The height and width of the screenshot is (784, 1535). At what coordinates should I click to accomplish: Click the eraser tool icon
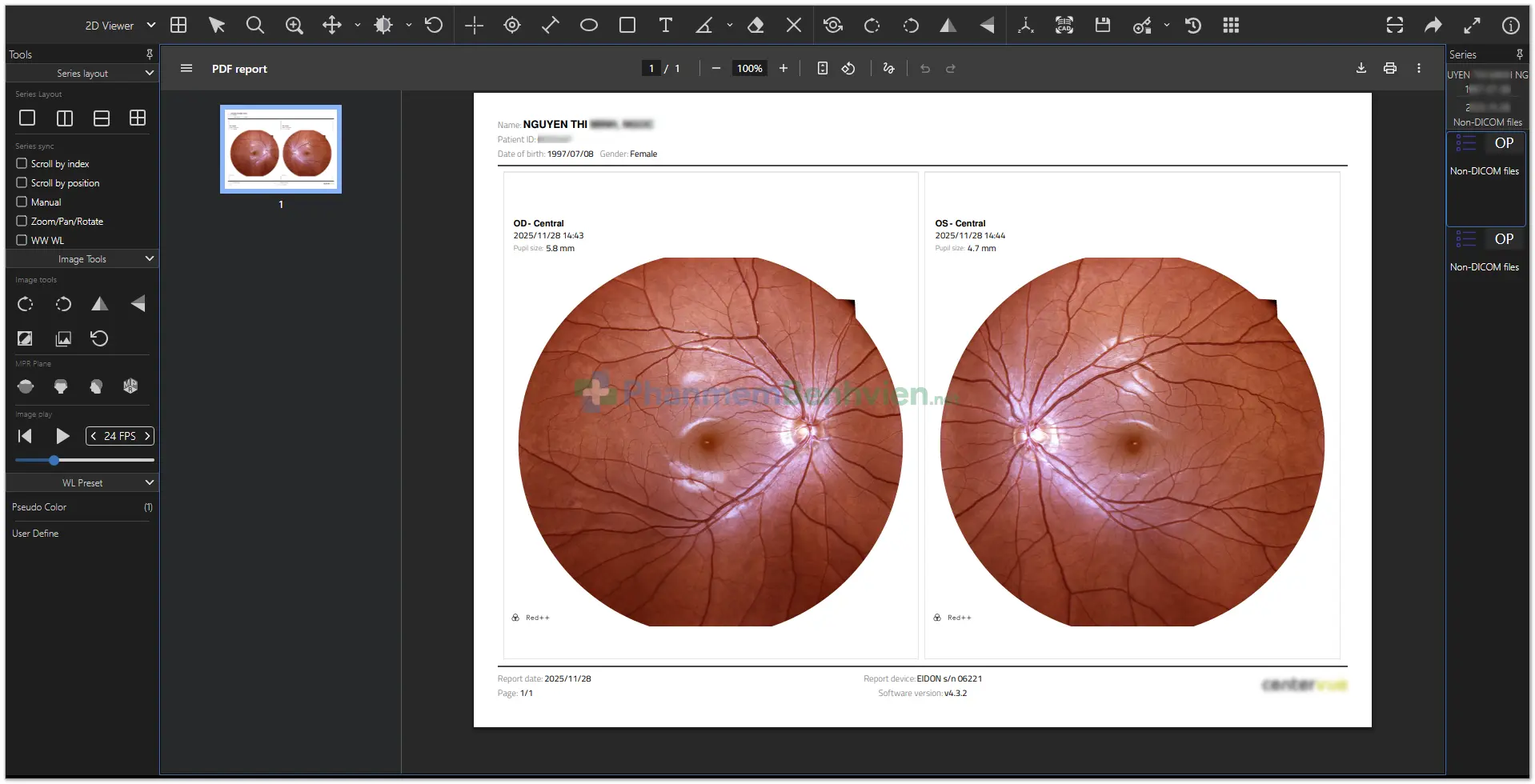click(755, 26)
